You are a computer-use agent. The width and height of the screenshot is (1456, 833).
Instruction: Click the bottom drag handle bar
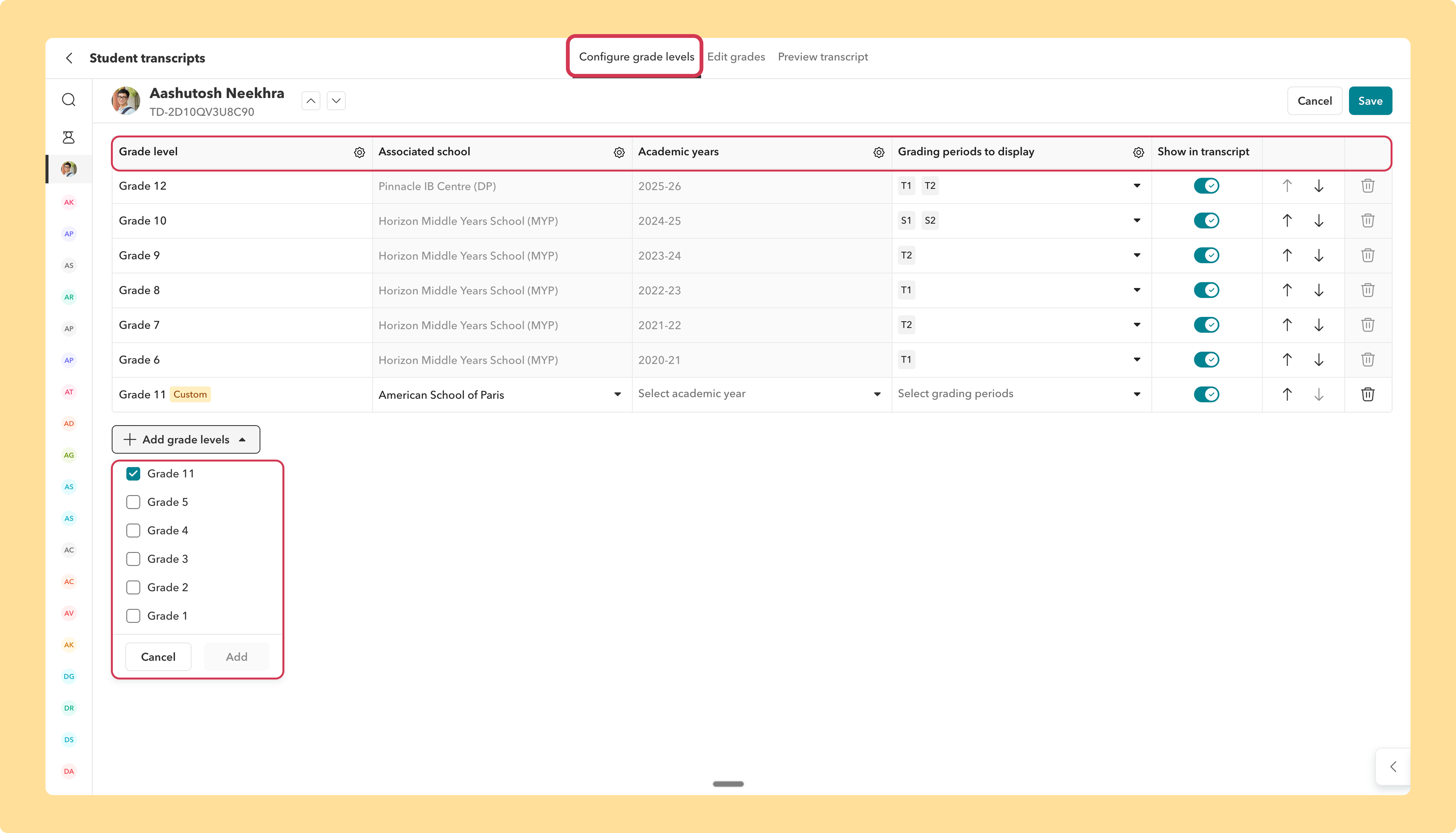[x=728, y=784]
